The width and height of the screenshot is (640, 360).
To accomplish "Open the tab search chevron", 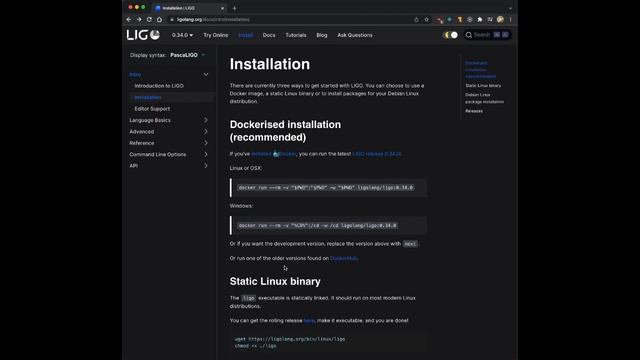I will pyautogui.click(x=510, y=8).
